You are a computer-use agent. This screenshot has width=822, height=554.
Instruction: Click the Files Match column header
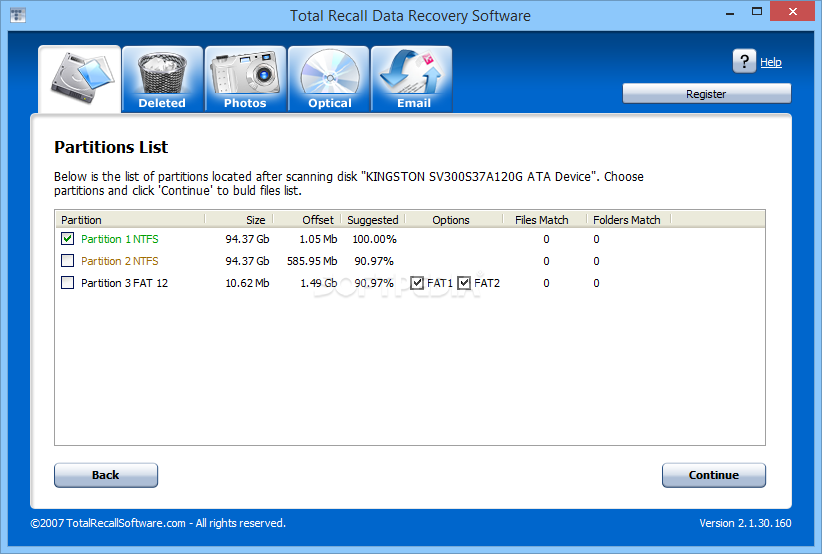point(545,220)
